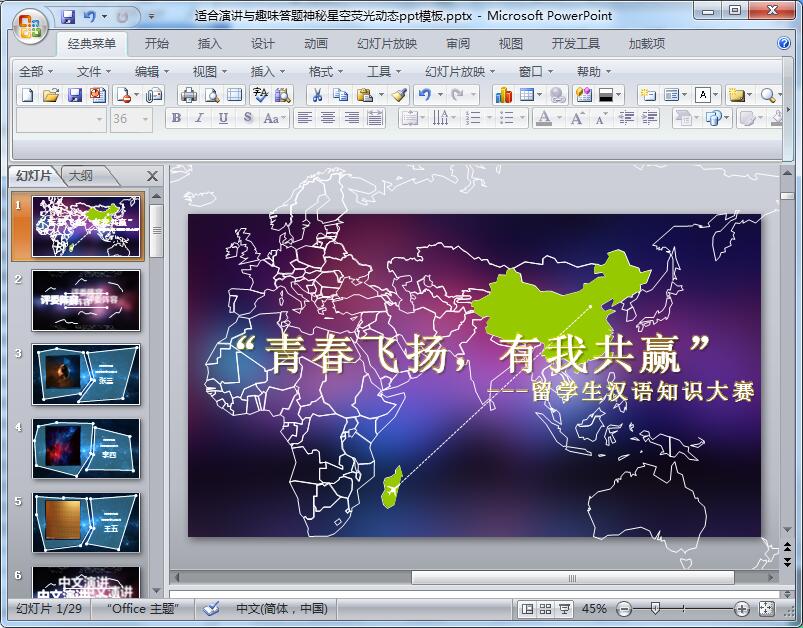Expand the 全部 menu dropdown

pyautogui.click(x=36, y=71)
